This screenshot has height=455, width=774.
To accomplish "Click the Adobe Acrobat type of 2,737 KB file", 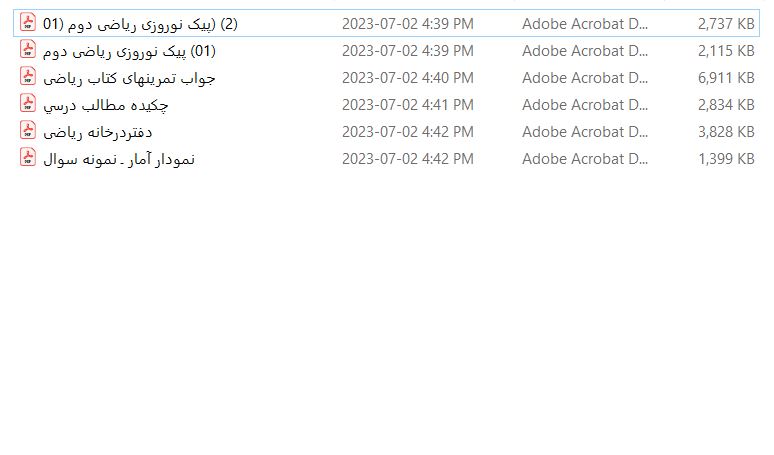I will pos(585,24).
